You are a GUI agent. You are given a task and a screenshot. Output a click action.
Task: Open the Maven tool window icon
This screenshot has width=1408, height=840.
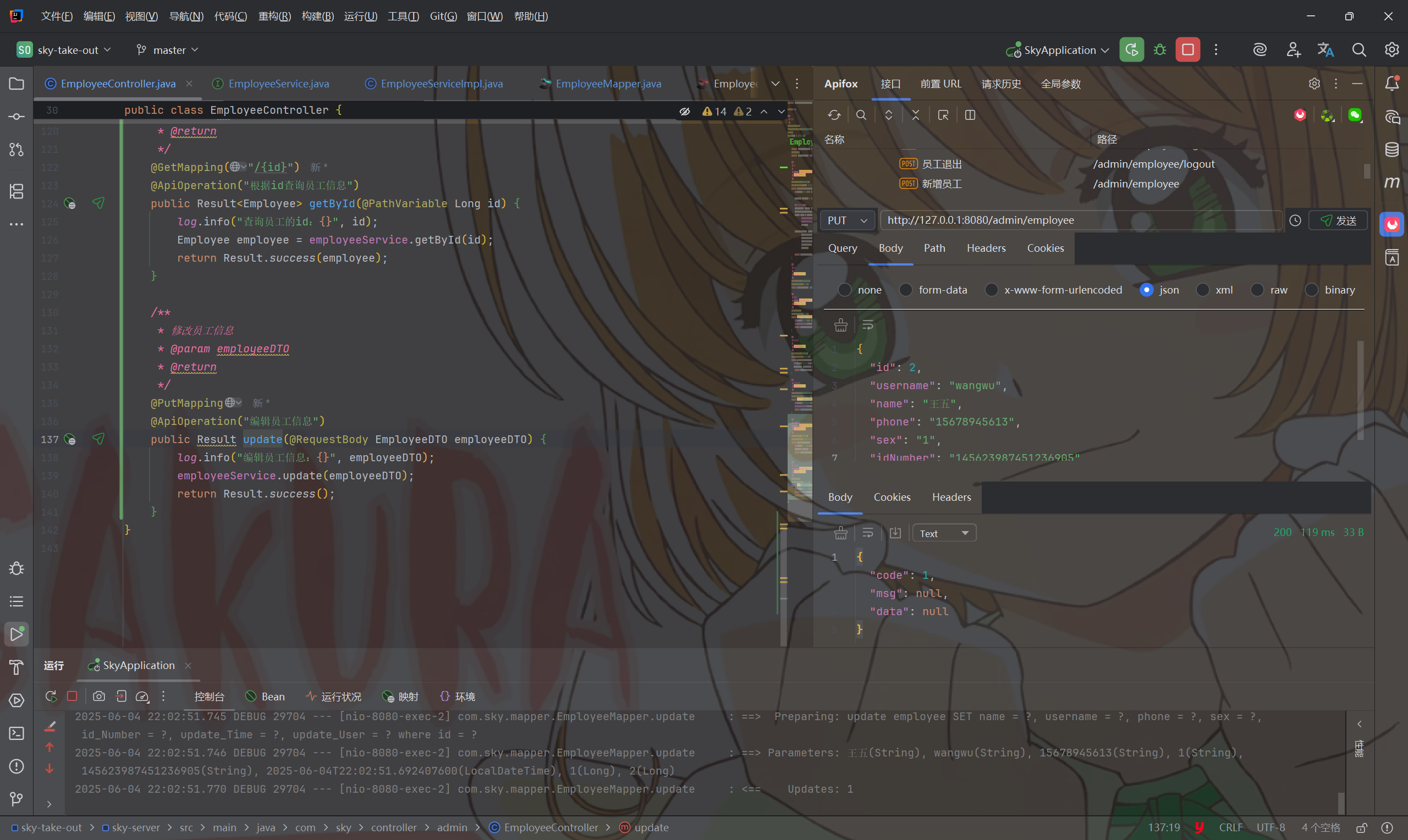[1391, 183]
